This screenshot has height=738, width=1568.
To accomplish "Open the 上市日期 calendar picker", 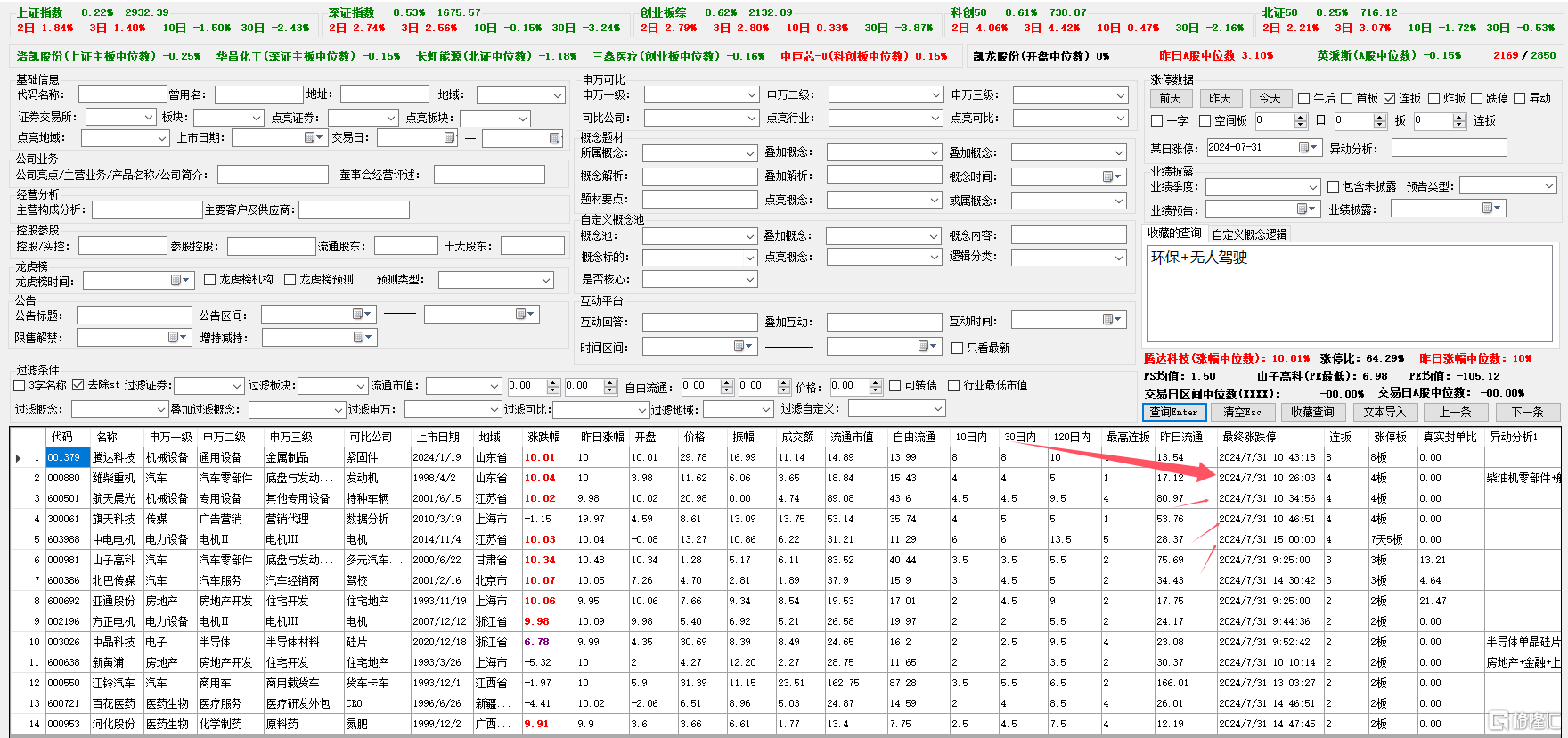I will point(313,137).
